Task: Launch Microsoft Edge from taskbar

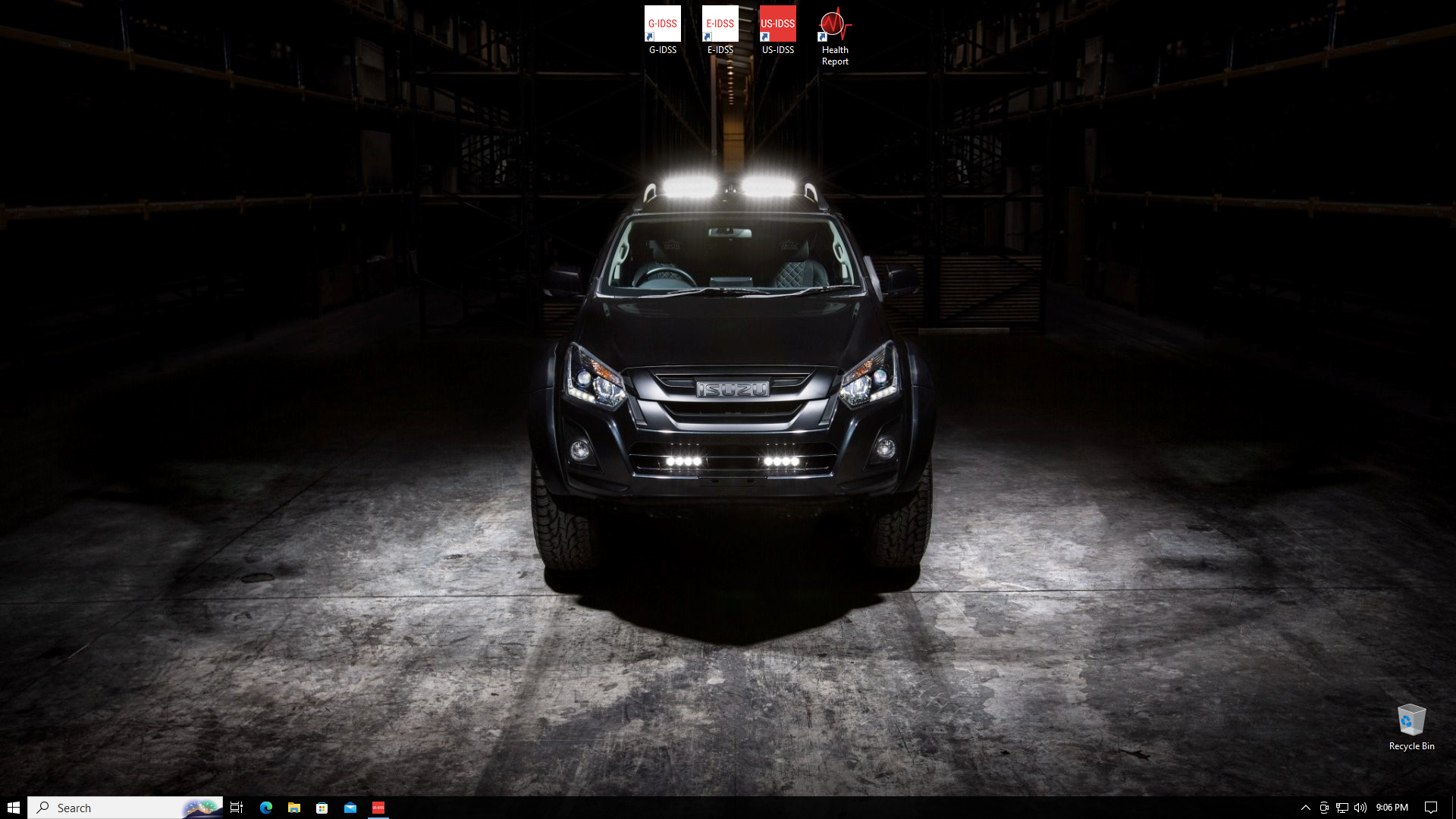Action: (x=266, y=808)
